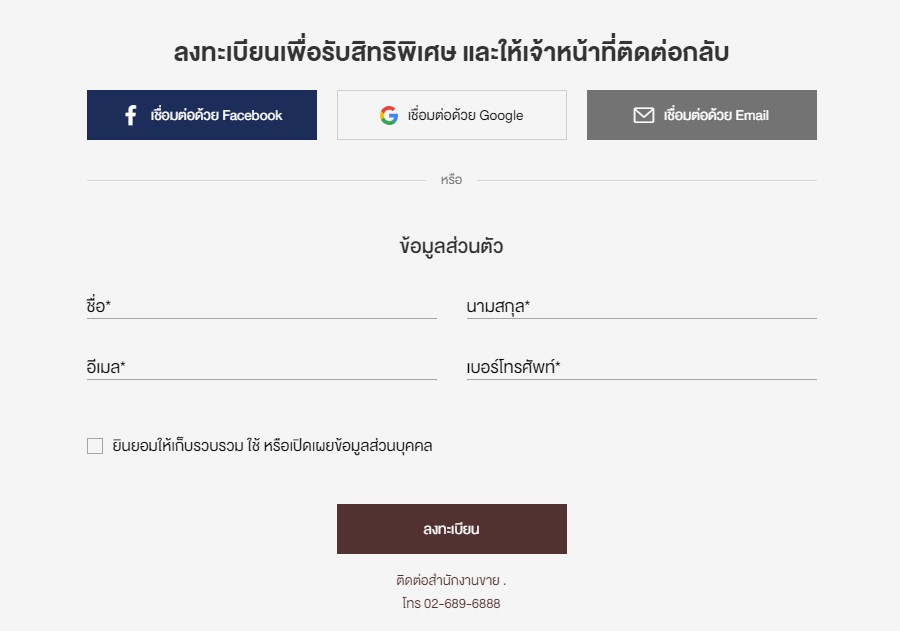This screenshot has height=631, width=900.
Task: Tick the personal data consent checkbox
Action: pos(95,446)
